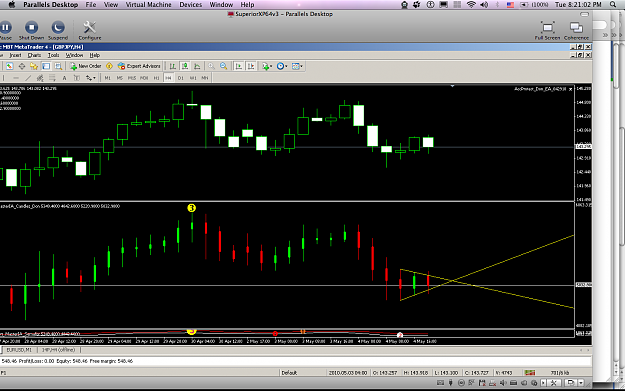Open the Templates dropdown
The height and width of the screenshot is (391, 625).
point(297,66)
